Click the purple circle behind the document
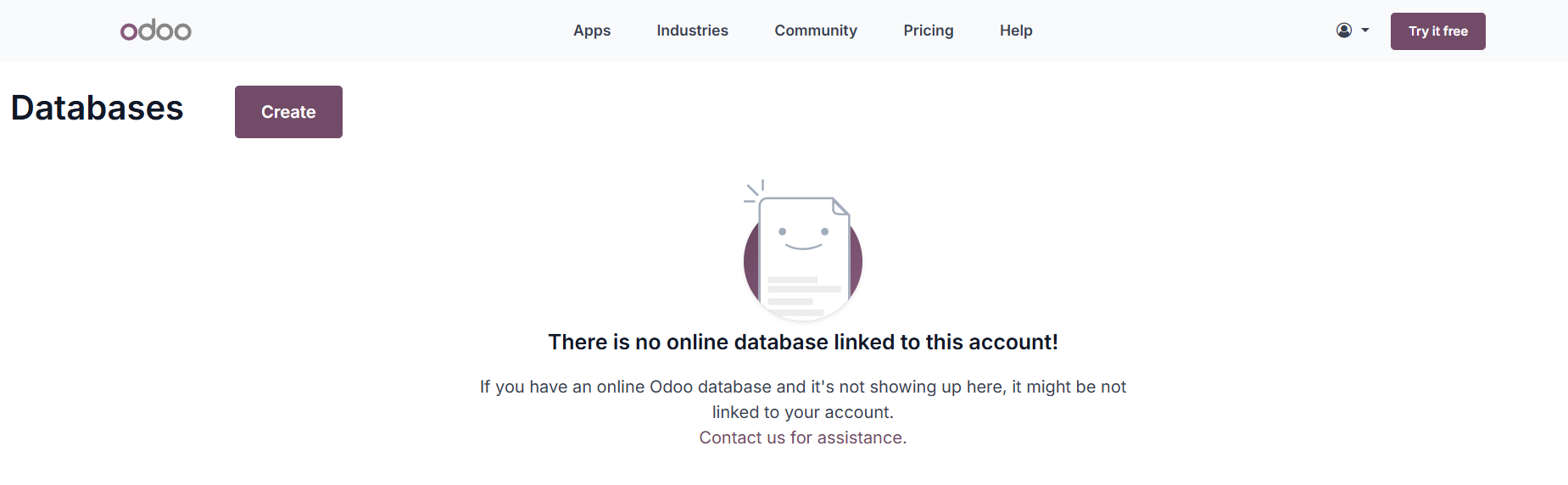Screen dimensions: 1568x485 tap(751, 263)
